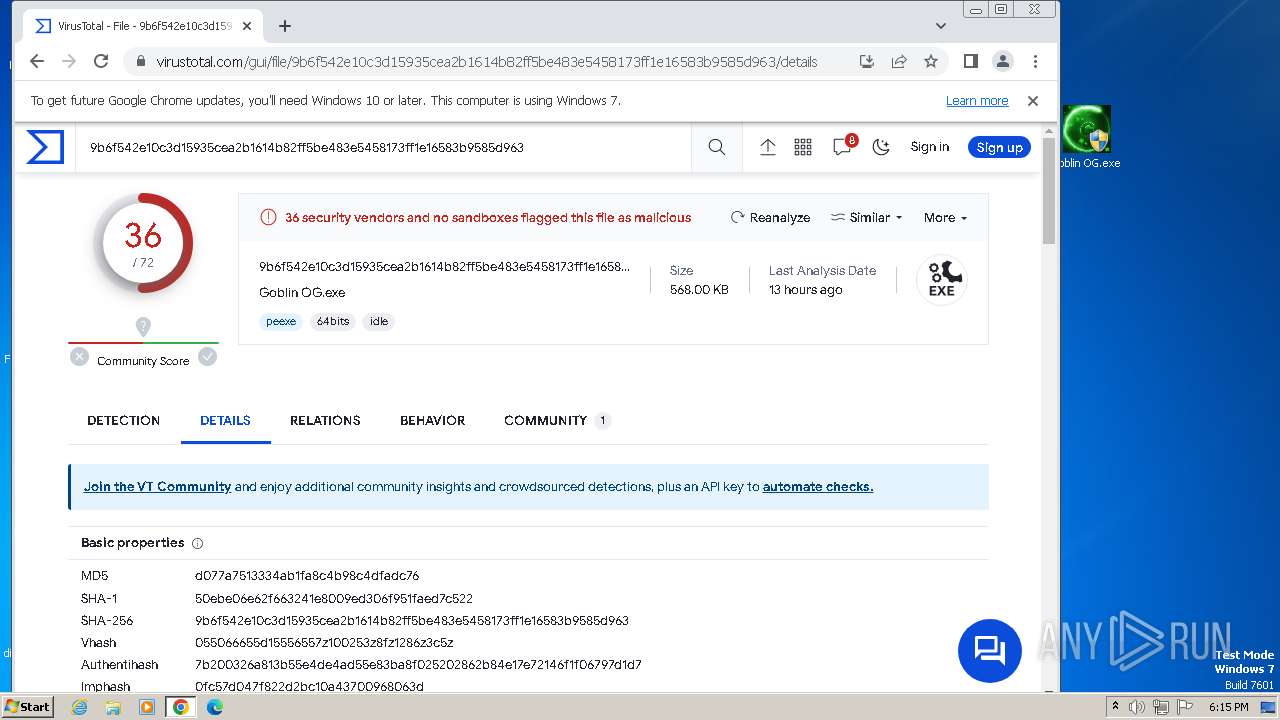
Task: Open media player from taskbar
Action: (x=147, y=707)
